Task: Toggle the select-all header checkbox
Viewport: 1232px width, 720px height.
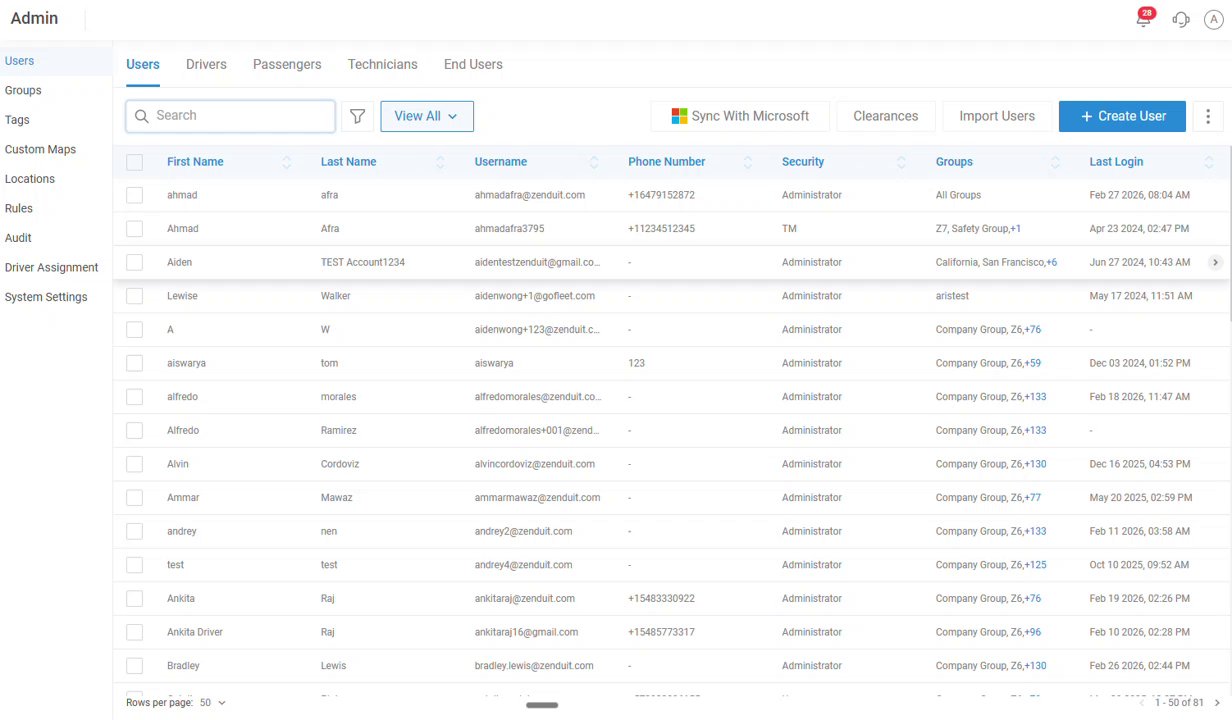Action: 135,162
